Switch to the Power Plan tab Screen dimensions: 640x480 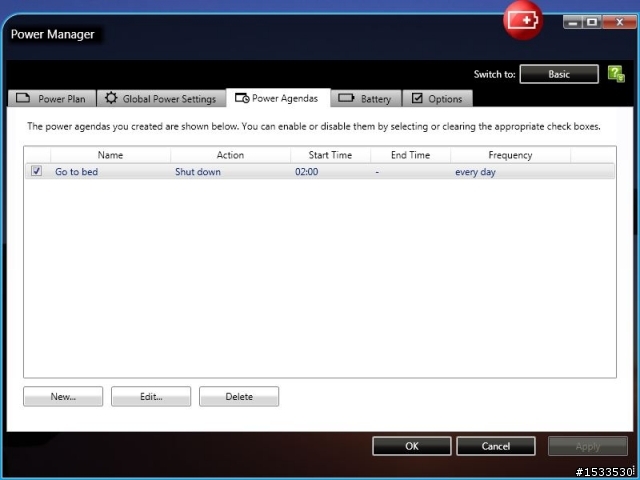coord(51,98)
